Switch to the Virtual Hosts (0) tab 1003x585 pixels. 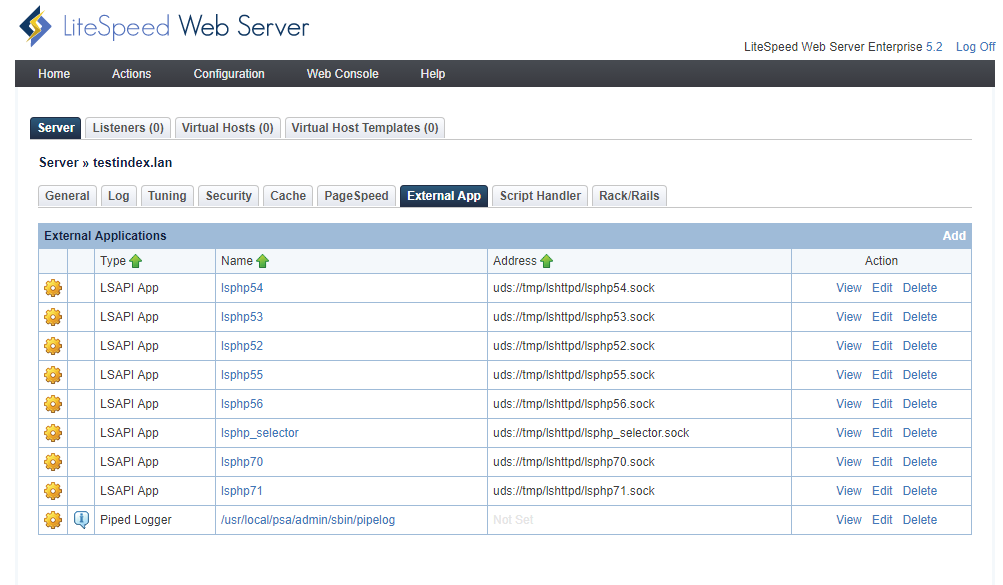click(x=228, y=128)
